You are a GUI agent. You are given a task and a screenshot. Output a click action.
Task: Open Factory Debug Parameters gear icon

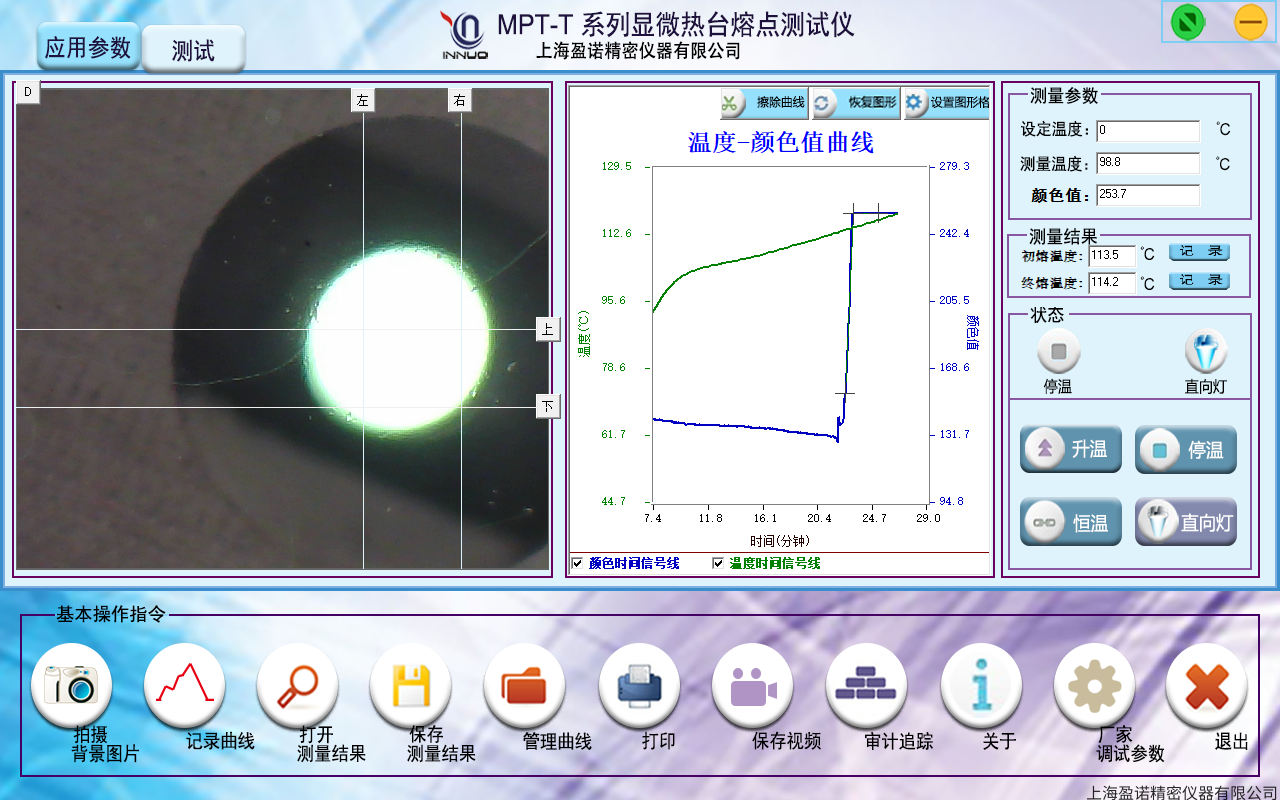point(1094,685)
